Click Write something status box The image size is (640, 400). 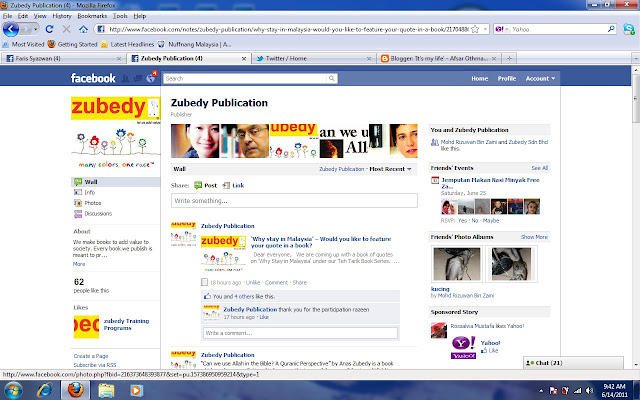pyautogui.click(x=294, y=200)
